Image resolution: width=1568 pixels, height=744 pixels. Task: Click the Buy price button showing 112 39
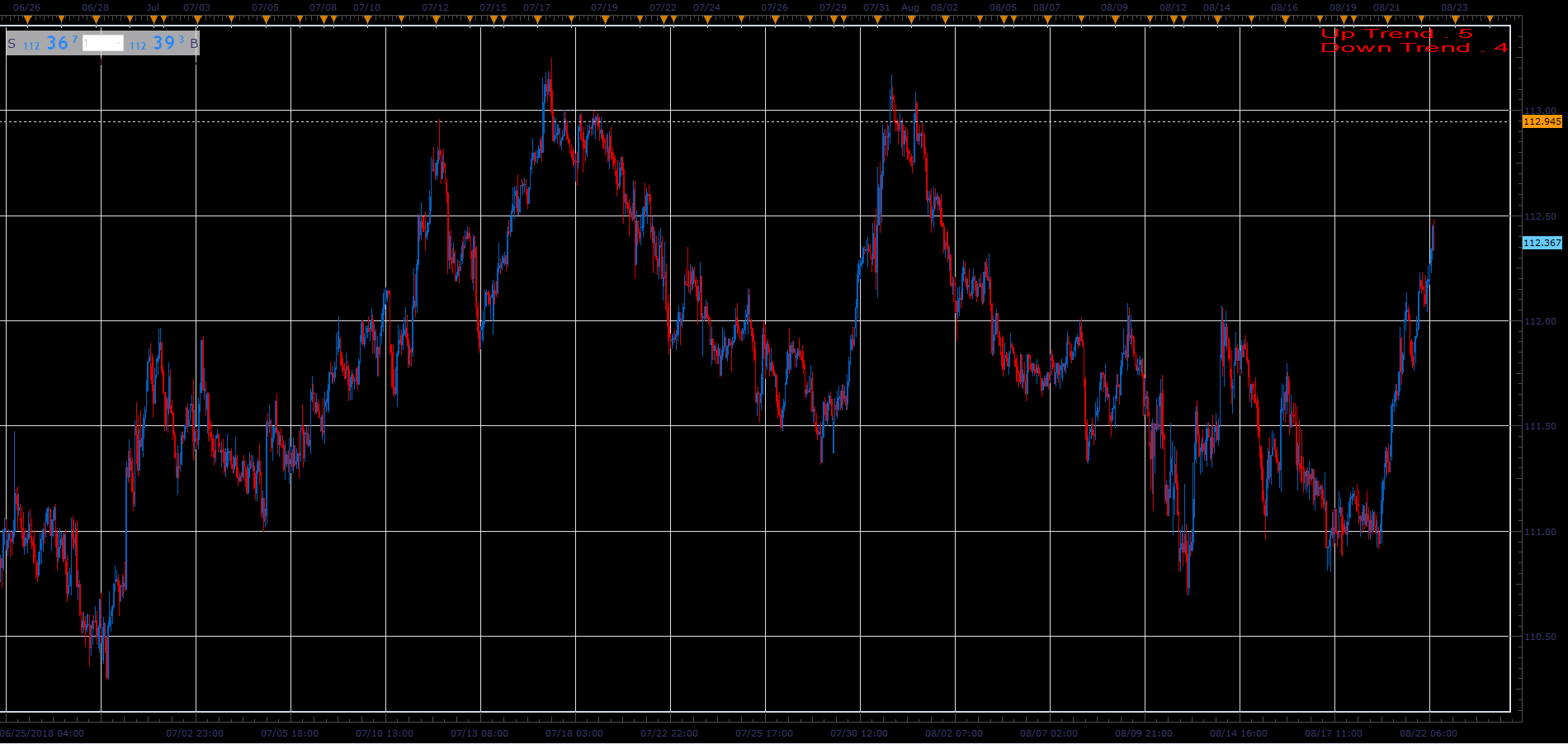coord(163,43)
